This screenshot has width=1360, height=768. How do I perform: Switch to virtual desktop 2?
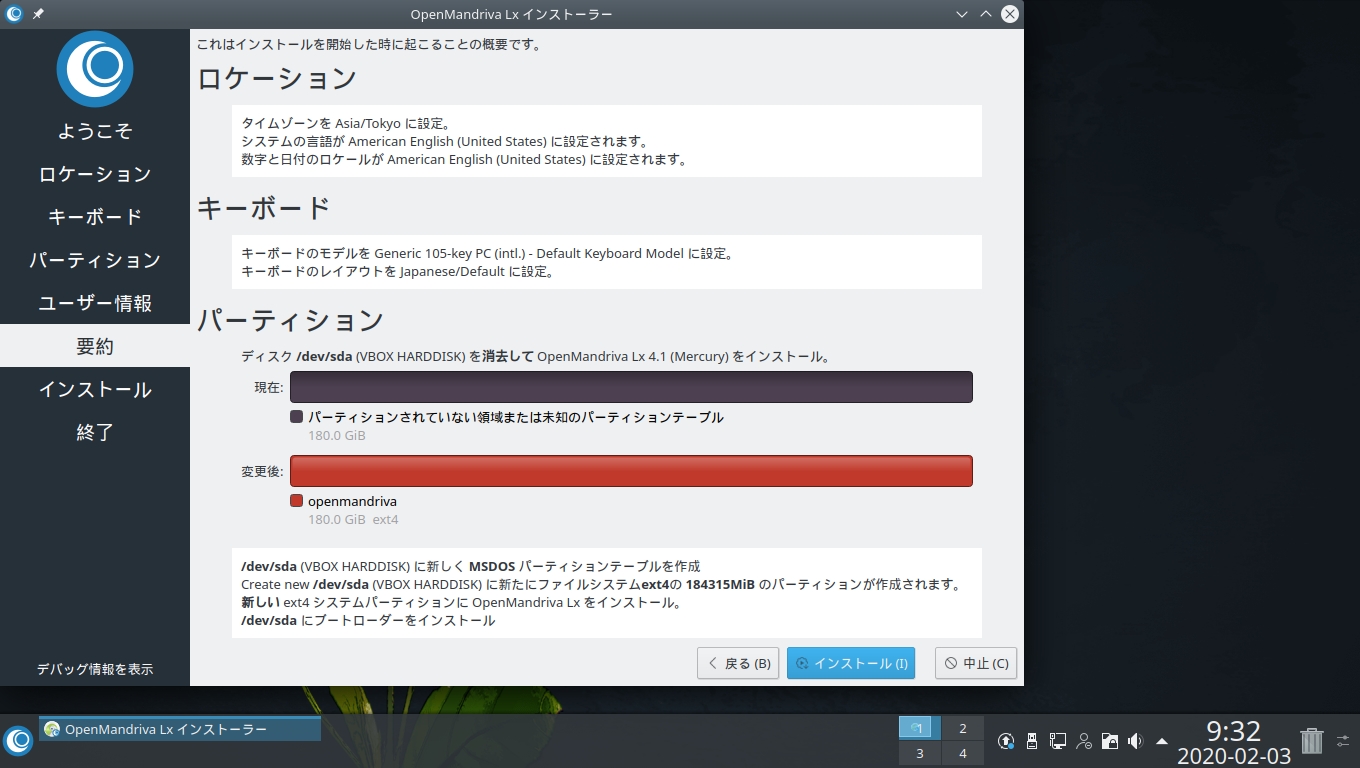tap(963, 728)
